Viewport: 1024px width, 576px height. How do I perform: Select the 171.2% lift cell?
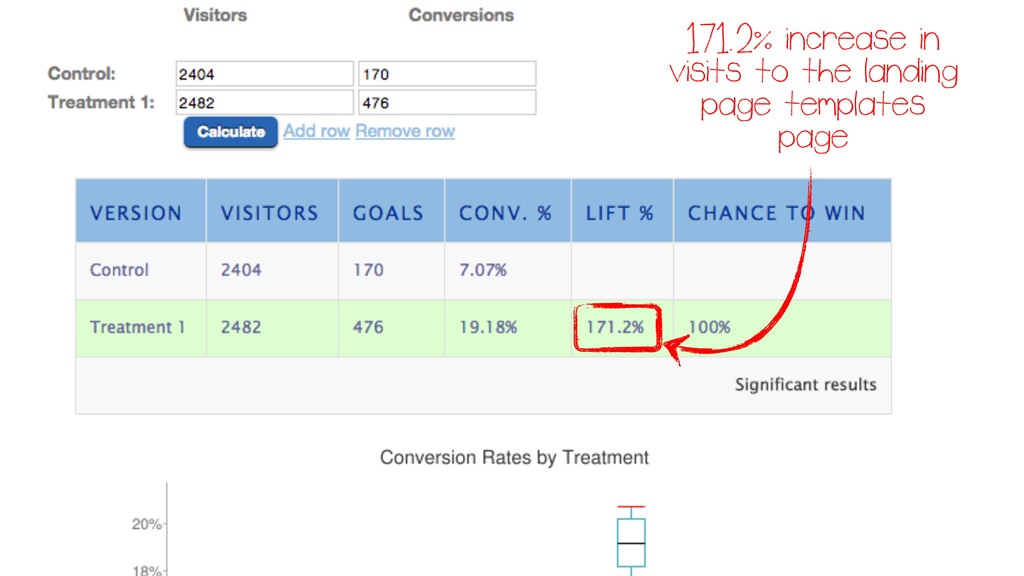tap(615, 327)
